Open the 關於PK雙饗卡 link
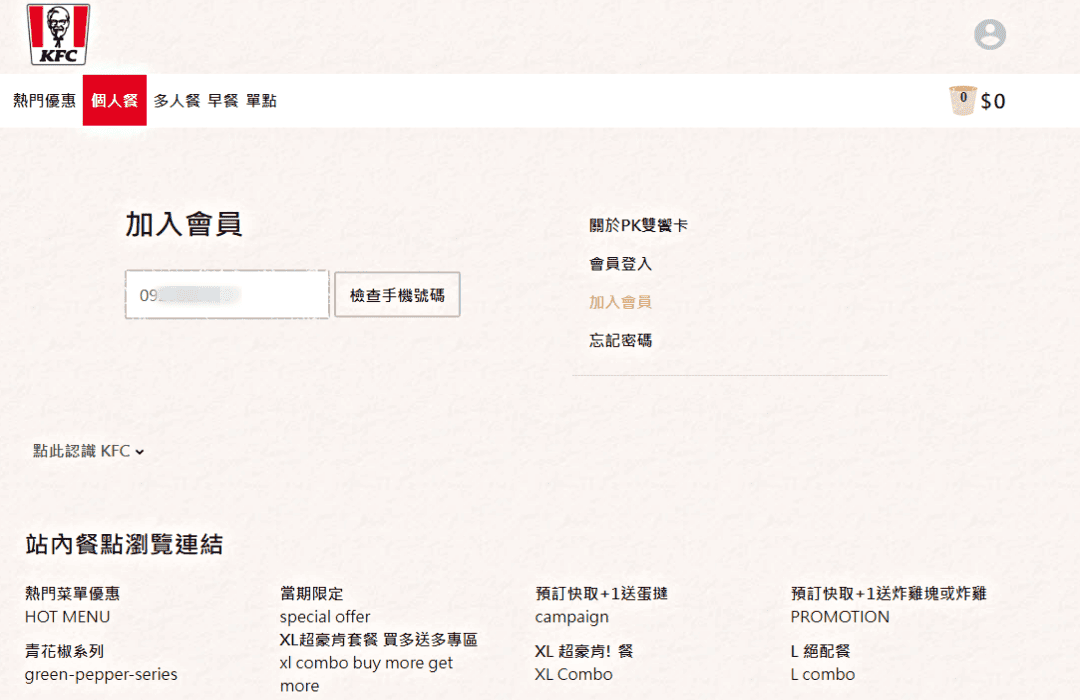 pyautogui.click(x=638, y=225)
